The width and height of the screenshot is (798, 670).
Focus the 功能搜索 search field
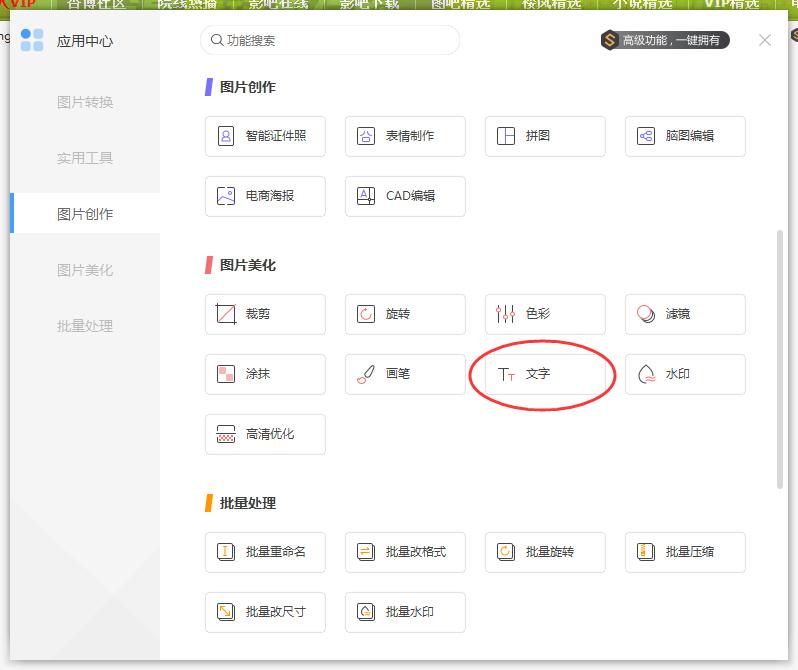[x=330, y=40]
